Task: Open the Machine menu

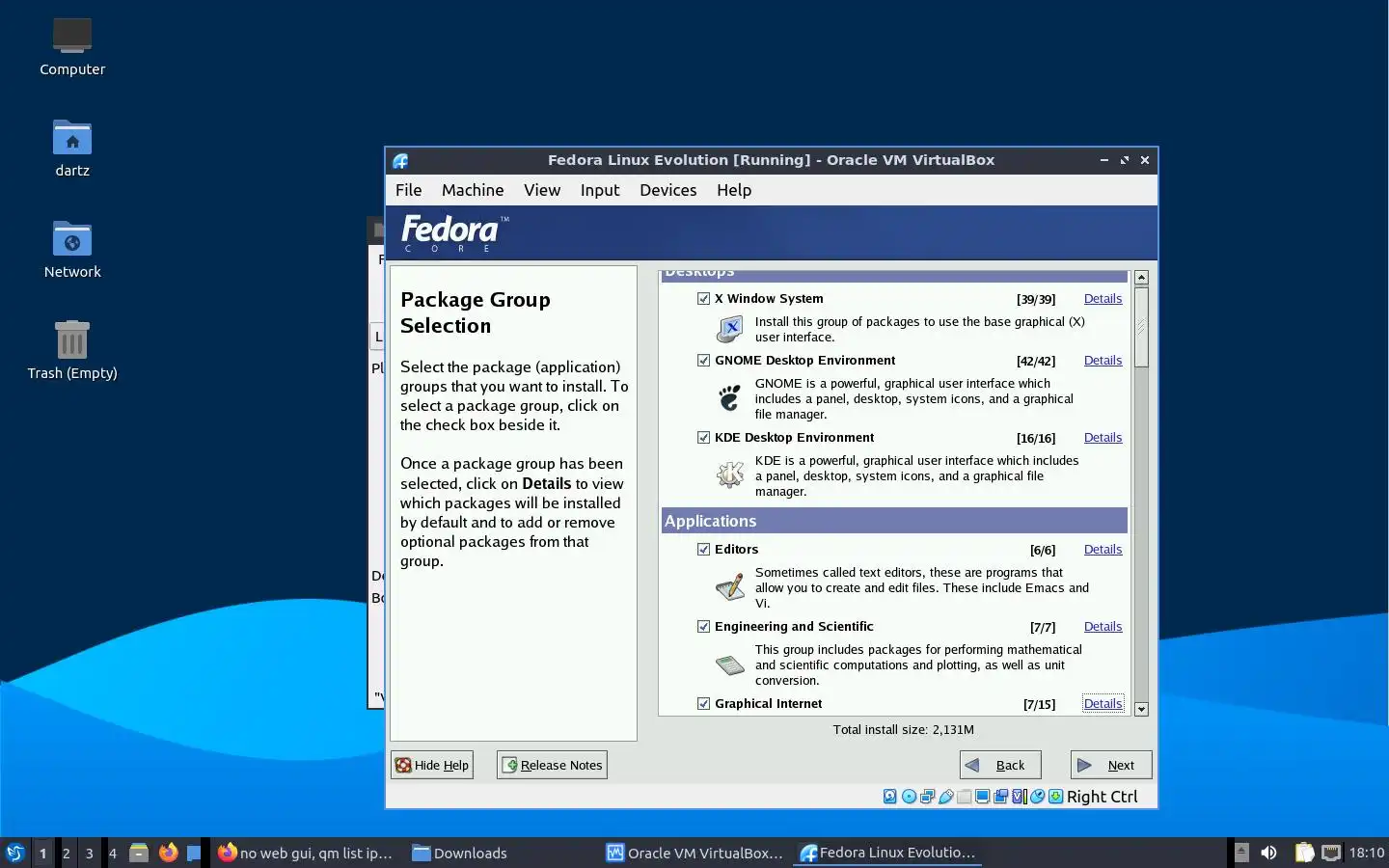Action: pyautogui.click(x=473, y=190)
